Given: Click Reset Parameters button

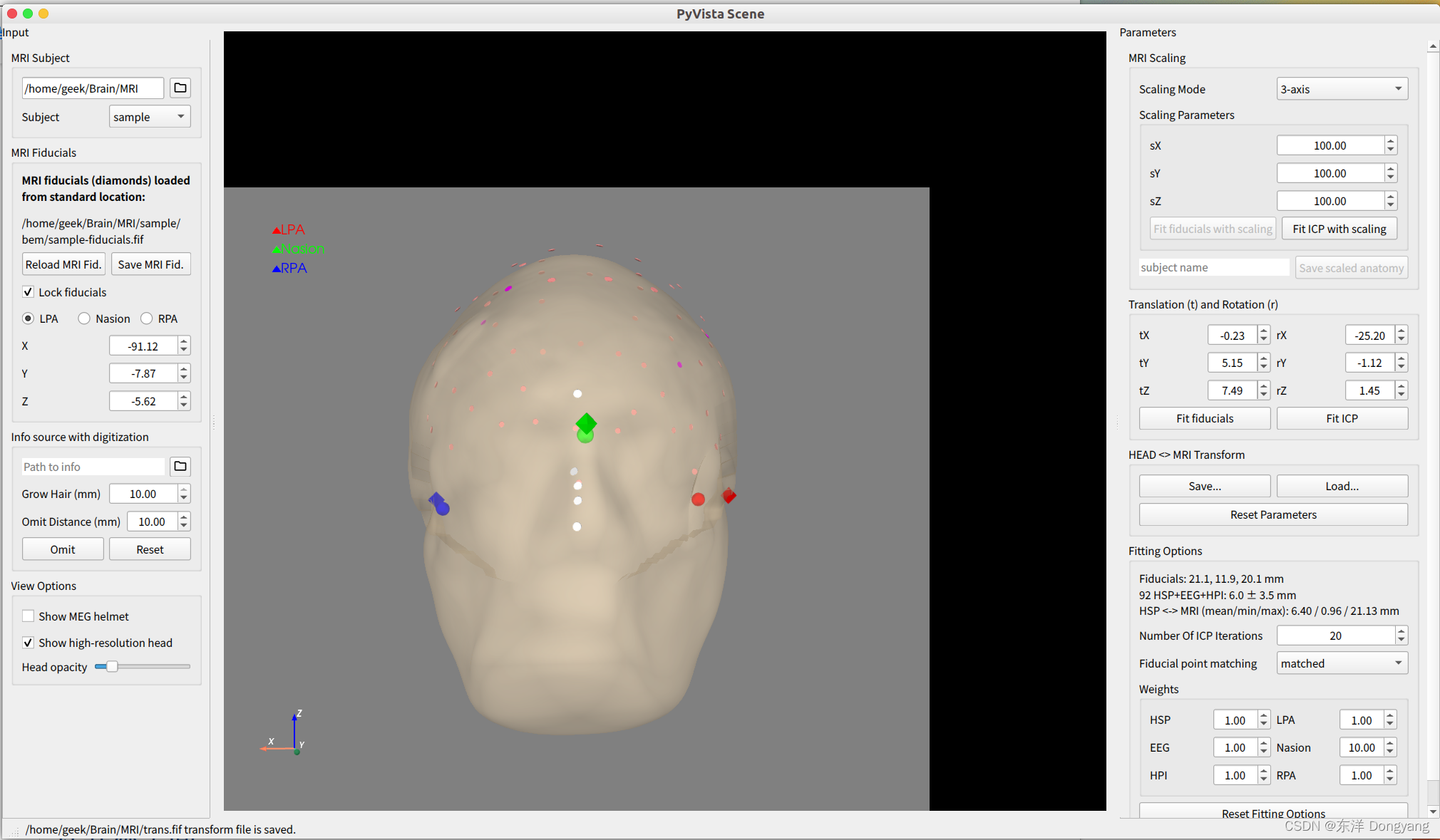Looking at the screenshot, I should pos(1272,514).
